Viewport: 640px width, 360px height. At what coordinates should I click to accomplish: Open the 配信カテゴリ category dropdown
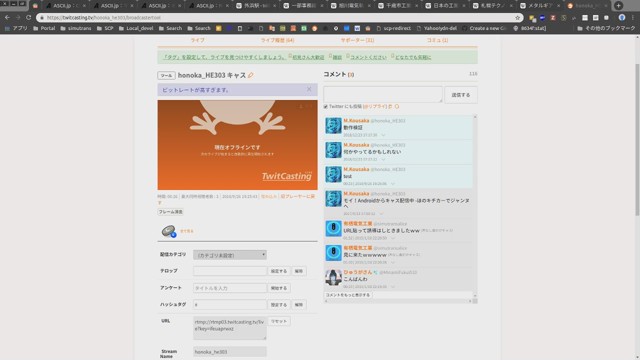click(x=230, y=255)
